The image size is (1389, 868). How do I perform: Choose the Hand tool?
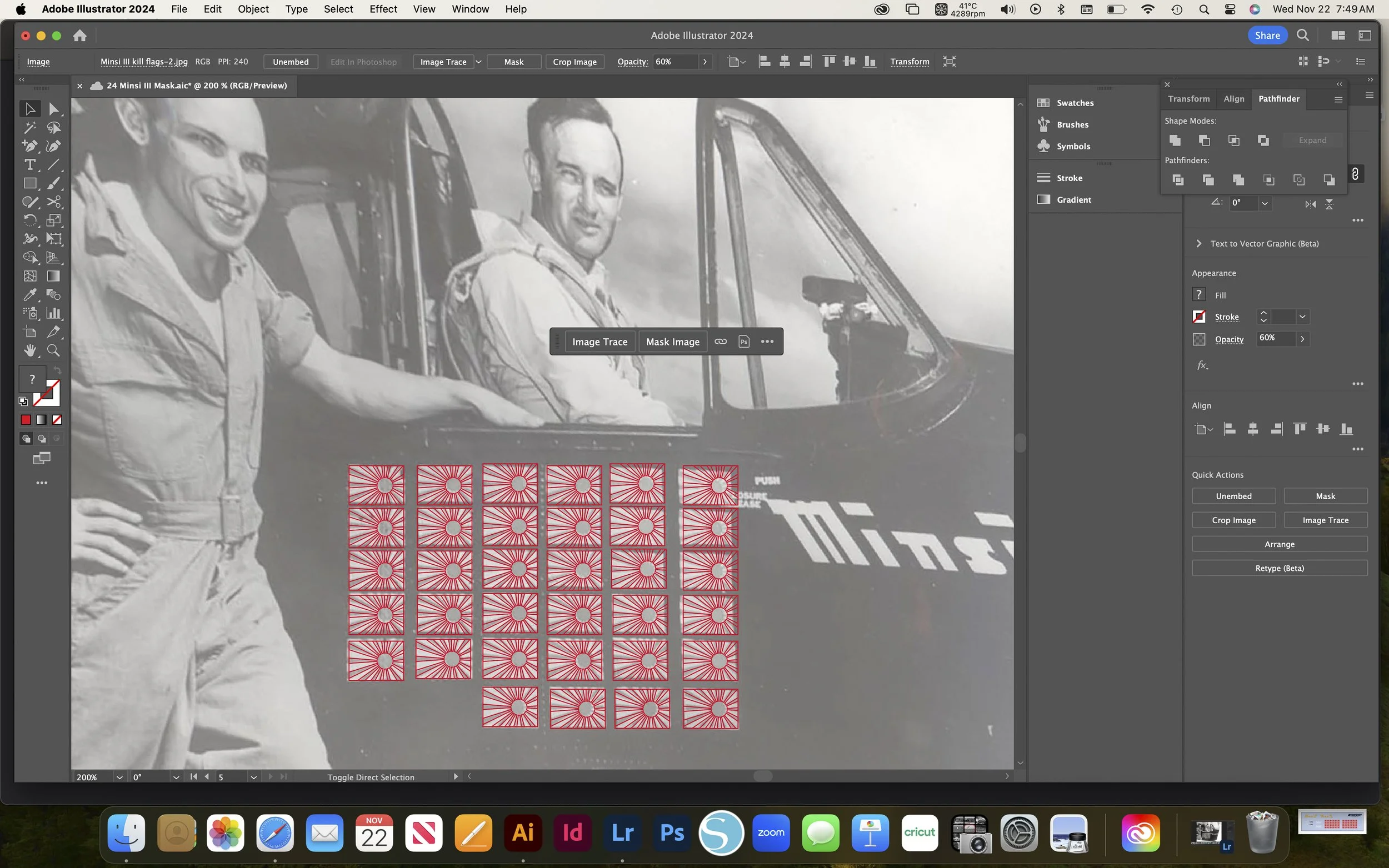click(30, 350)
